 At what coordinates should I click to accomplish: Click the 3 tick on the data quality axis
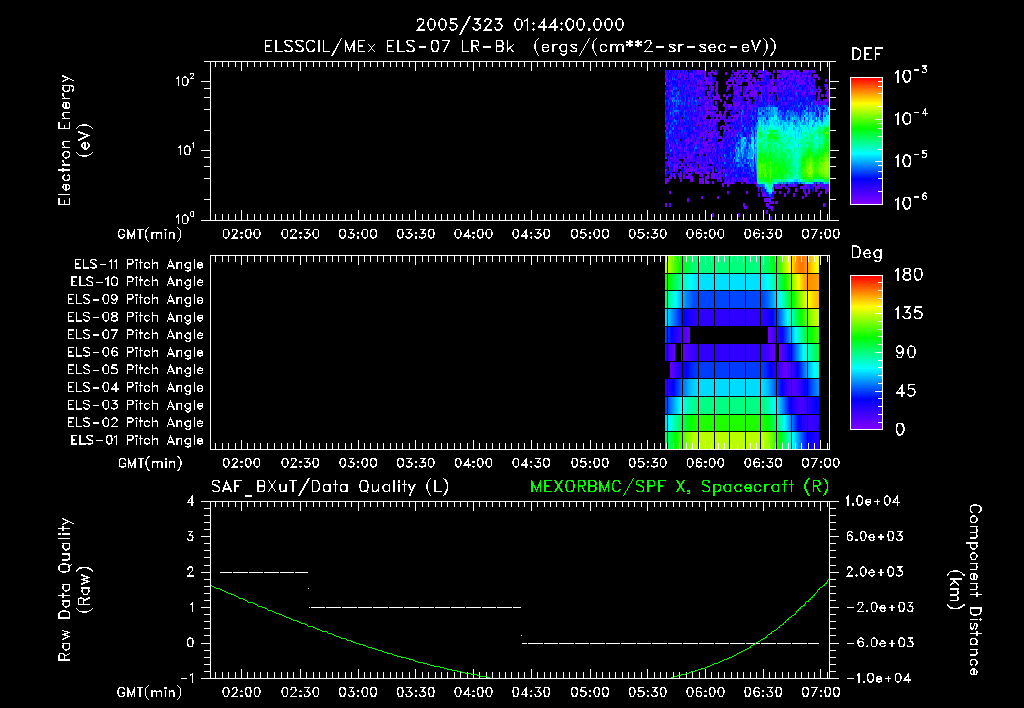pyautogui.click(x=191, y=536)
